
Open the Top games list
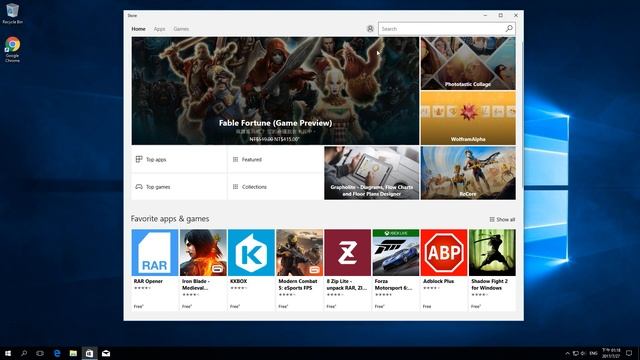click(x=179, y=187)
